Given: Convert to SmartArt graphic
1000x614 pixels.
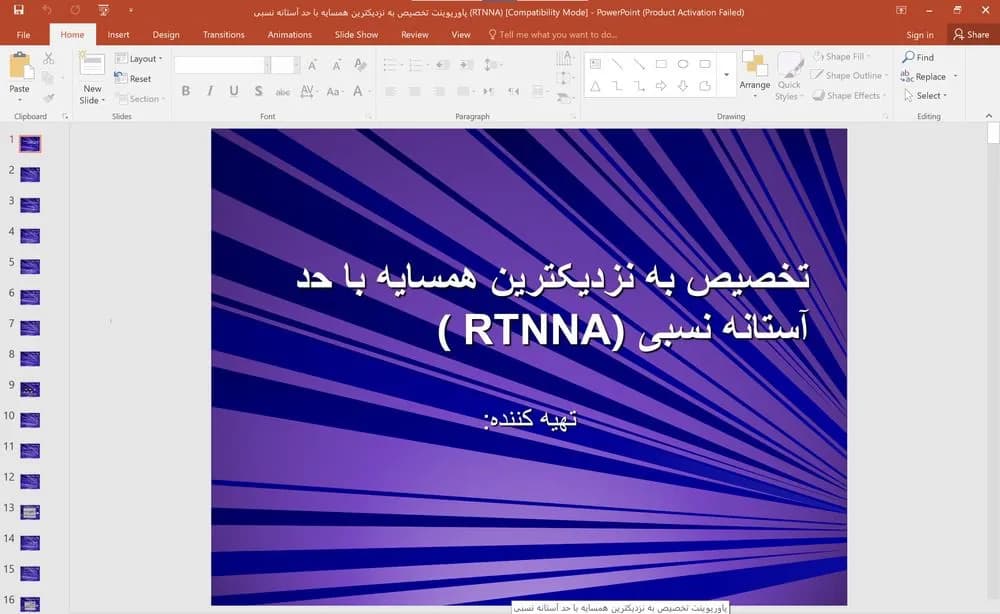Looking at the screenshot, I should coord(564,98).
